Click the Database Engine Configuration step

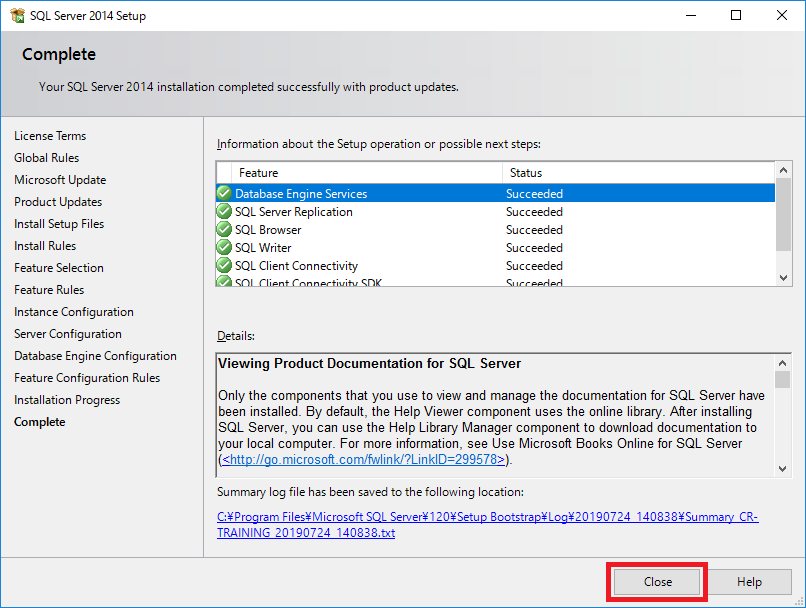(95, 356)
